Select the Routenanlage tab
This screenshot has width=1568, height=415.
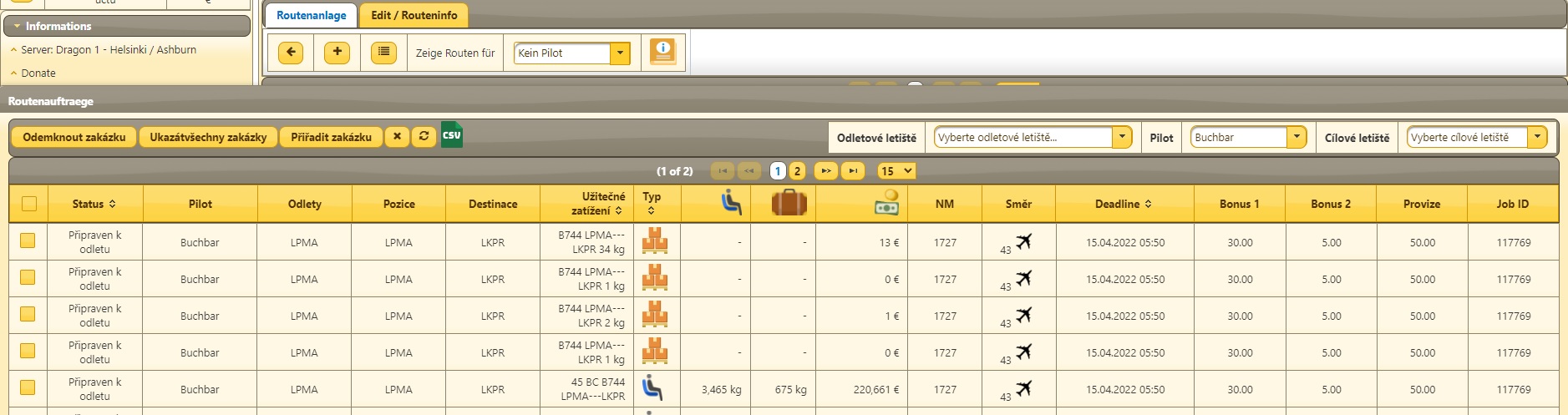point(311,16)
